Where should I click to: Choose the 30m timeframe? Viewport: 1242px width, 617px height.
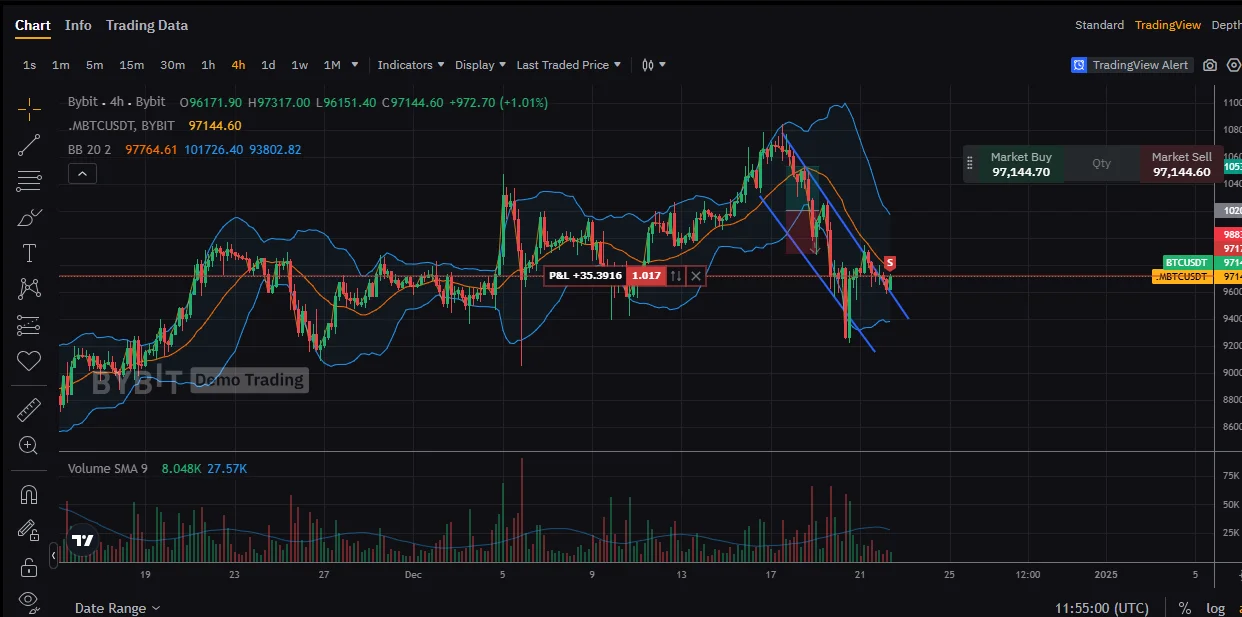tap(173, 65)
